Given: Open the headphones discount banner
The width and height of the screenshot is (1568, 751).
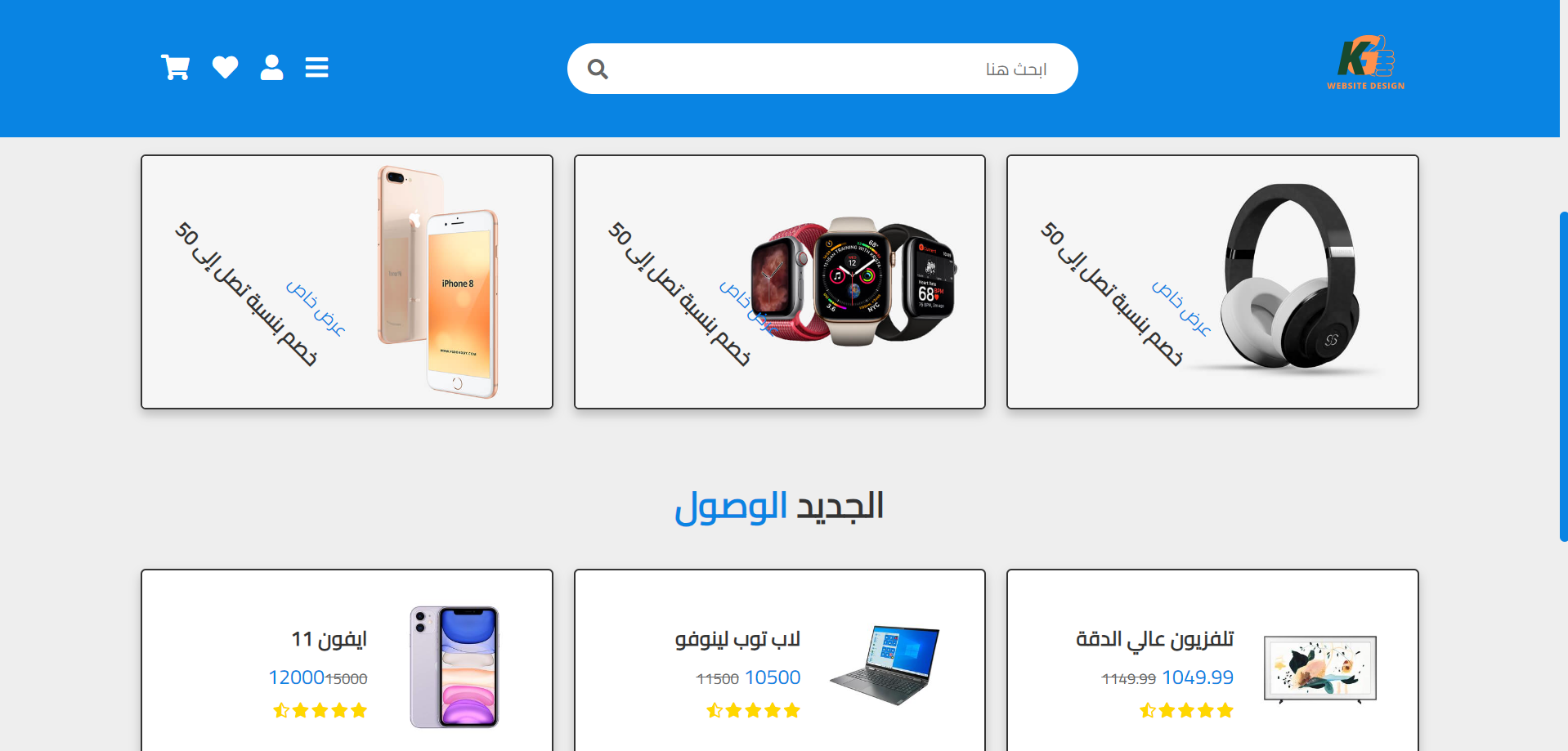Looking at the screenshot, I should tap(1212, 282).
